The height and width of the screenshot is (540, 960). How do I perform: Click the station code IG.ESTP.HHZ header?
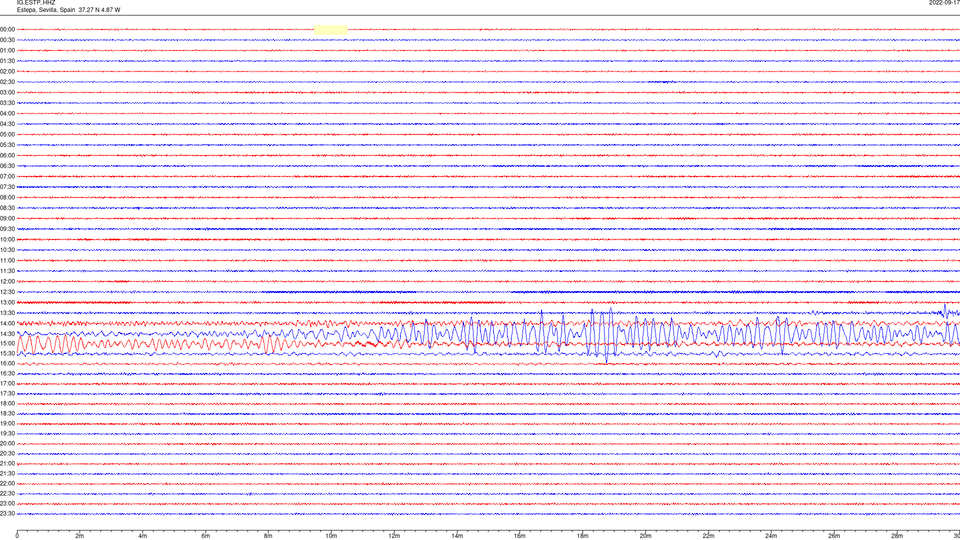[x=36, y=3]
